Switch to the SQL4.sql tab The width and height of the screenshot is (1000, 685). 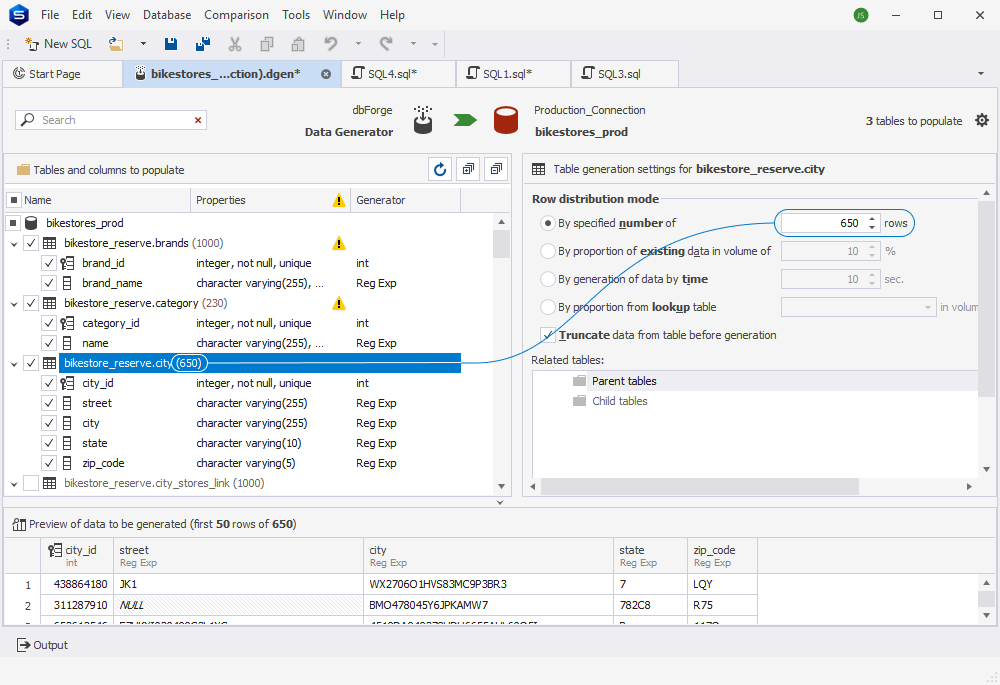point(399,74)
